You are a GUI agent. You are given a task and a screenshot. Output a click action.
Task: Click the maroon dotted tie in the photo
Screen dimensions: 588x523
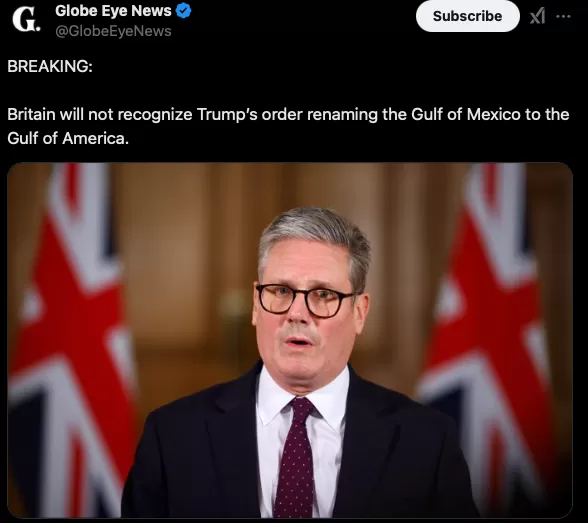[296, 457]
